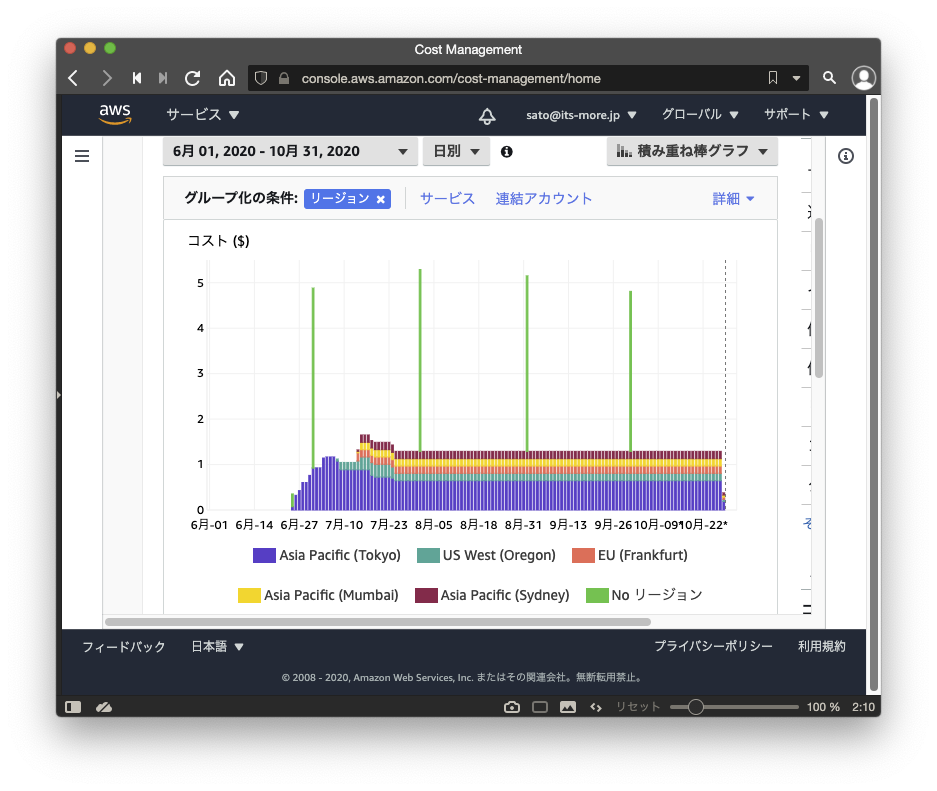The image size is (937, 791).
Task: Expand the 日別 granularity dropdown
Action: click(456, 152)
